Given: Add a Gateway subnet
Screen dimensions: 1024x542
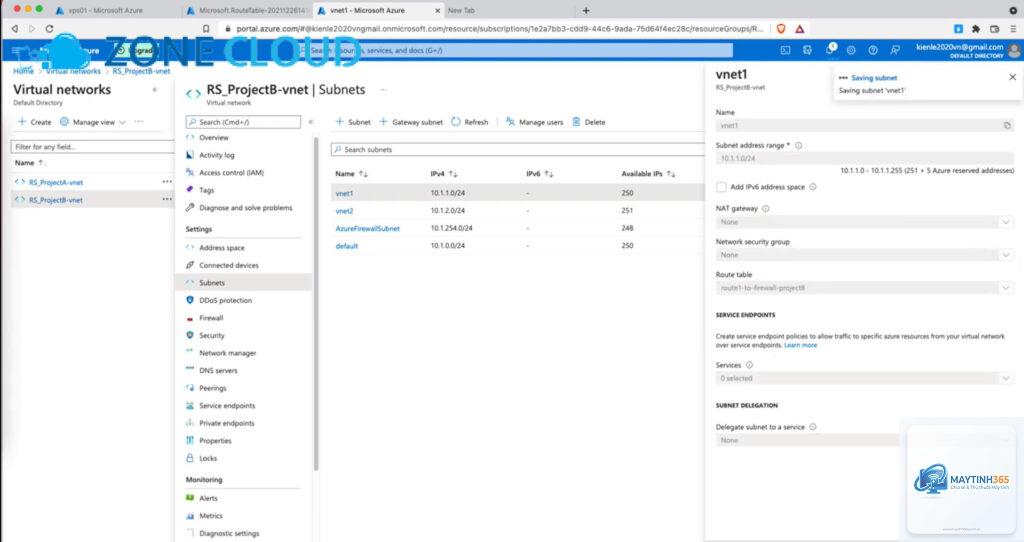Looking at the screenshot, I should (x=411, y=122).
